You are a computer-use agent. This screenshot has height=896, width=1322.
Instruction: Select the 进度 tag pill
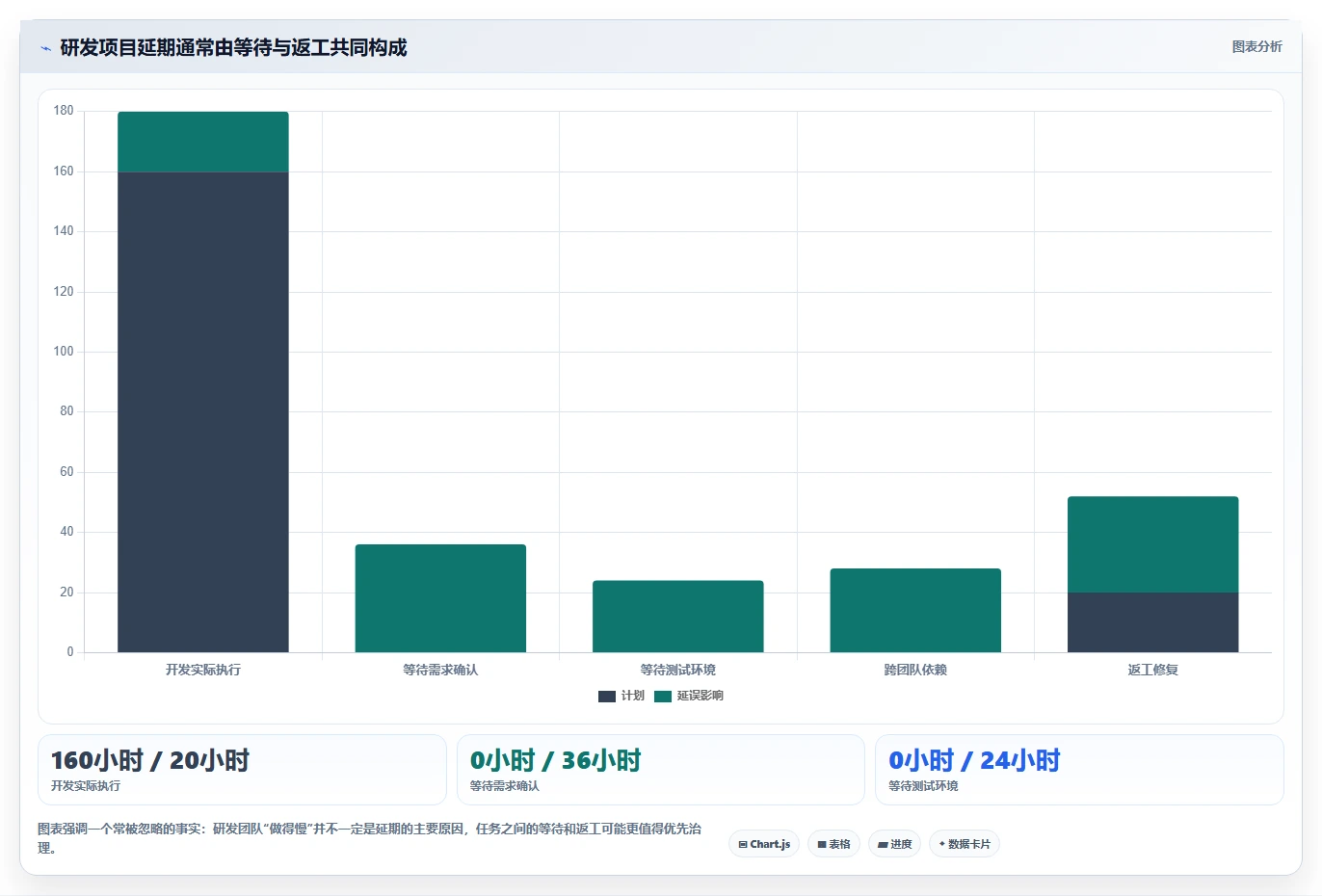pos(895,844)
